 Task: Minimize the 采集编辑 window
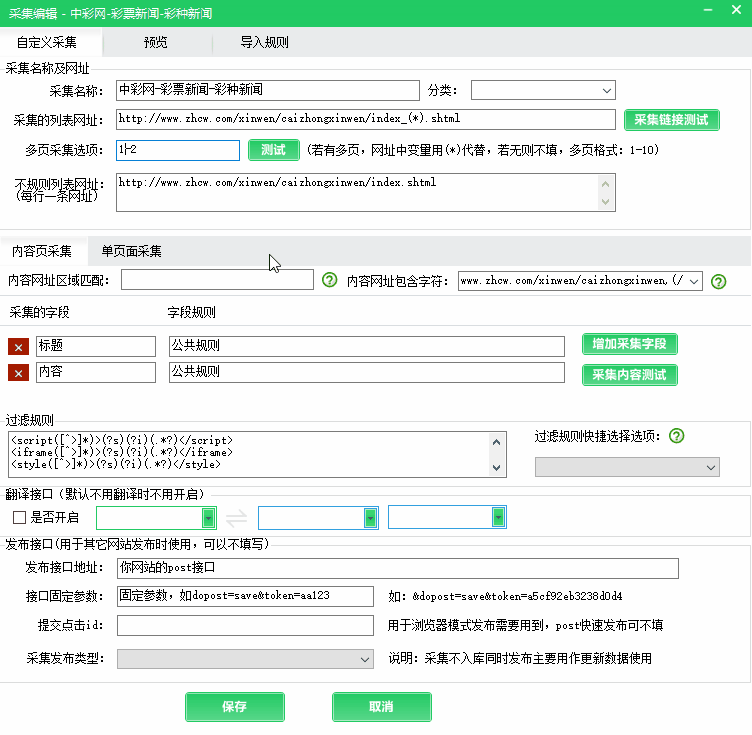708,10
